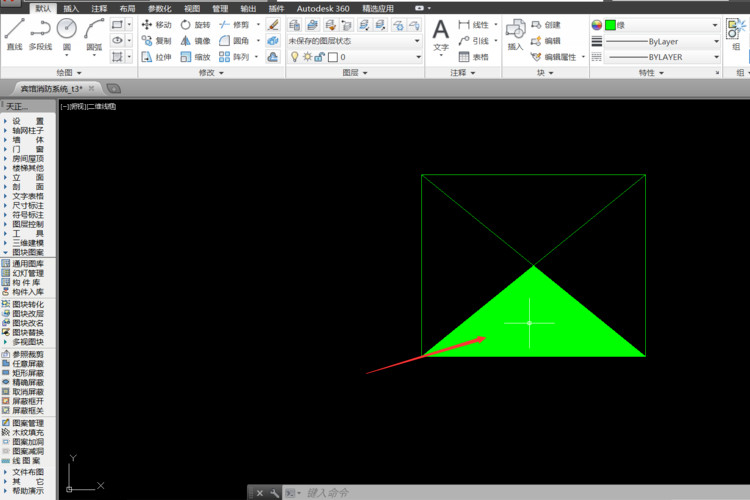Click the 阵列 array tool
This screenshot has width=750, height=500.
pos(234,57)
